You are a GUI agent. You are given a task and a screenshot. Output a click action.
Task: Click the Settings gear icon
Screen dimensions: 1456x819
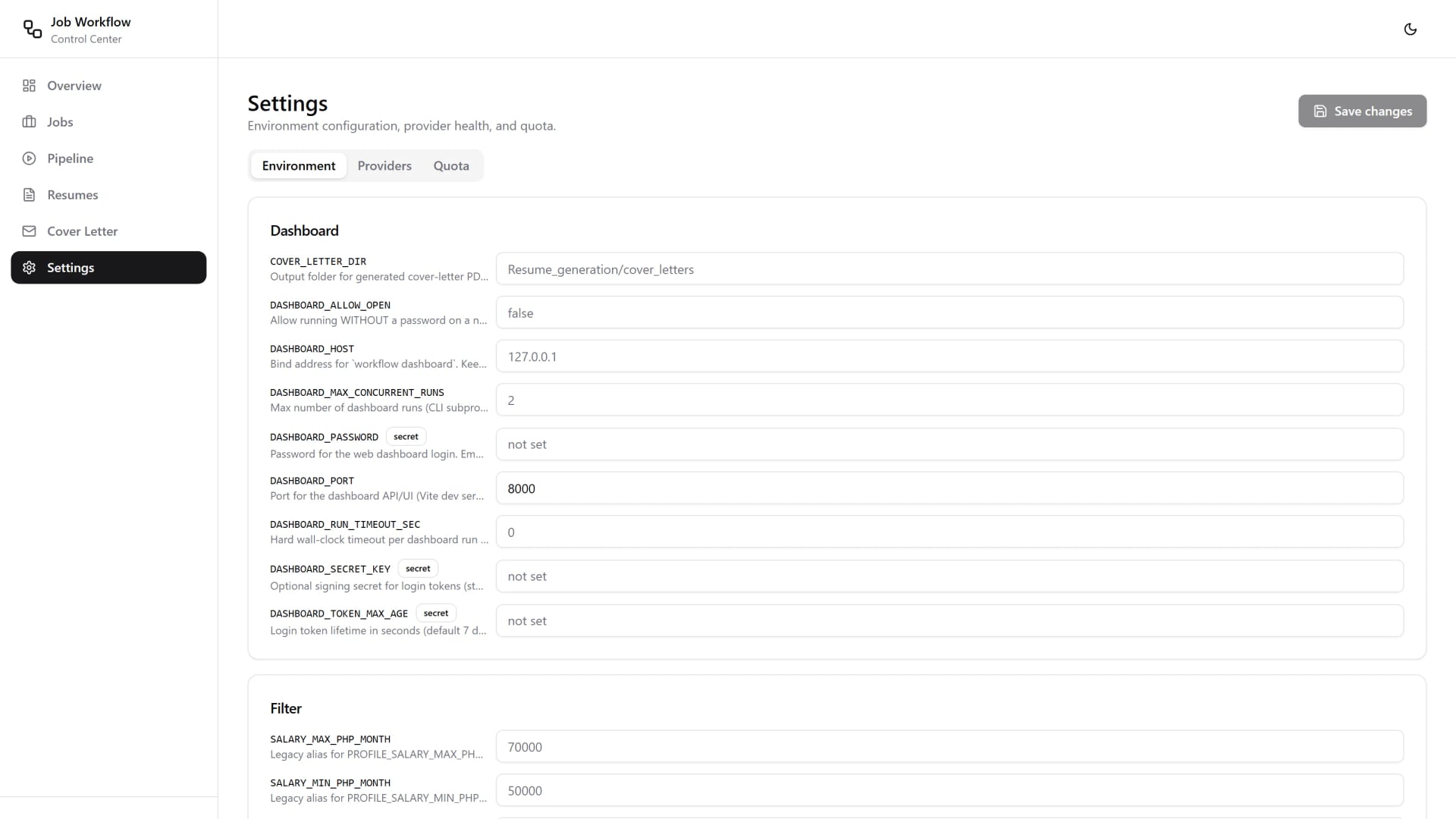[x=29, y=268]
